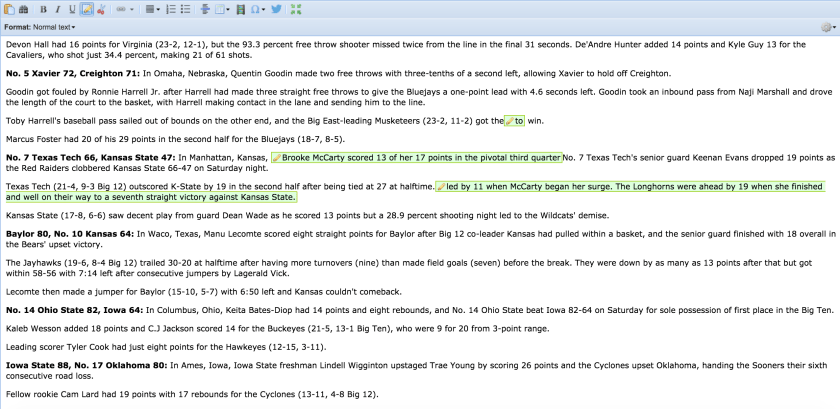Toggle bold formatting
The height and width of the screenshot is (409, 840).
pos(43,9)
